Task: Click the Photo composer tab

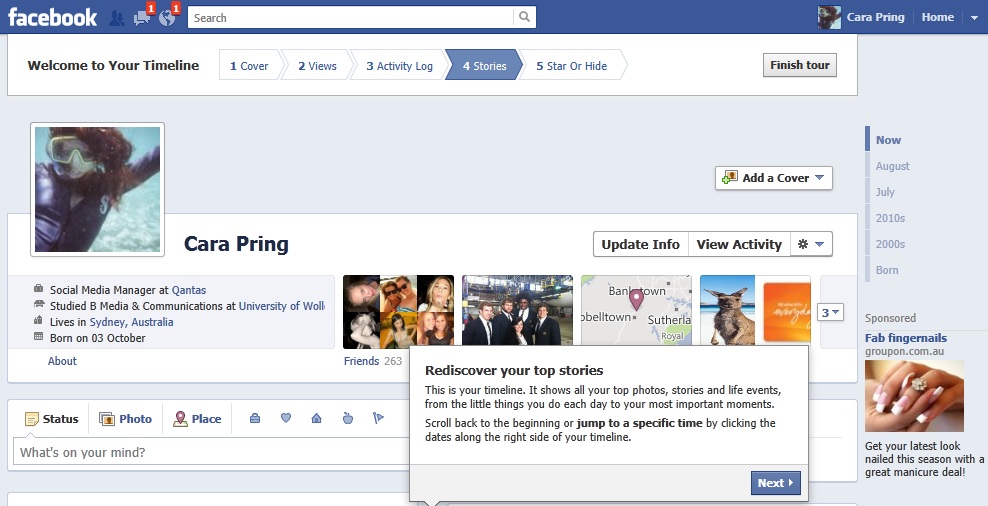Action: click(x=126, y=419)
